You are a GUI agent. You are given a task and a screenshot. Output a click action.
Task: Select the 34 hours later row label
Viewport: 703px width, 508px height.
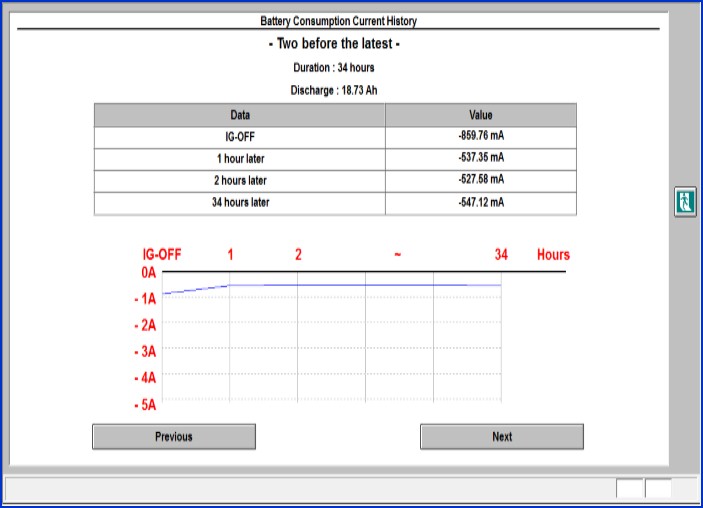240,203
